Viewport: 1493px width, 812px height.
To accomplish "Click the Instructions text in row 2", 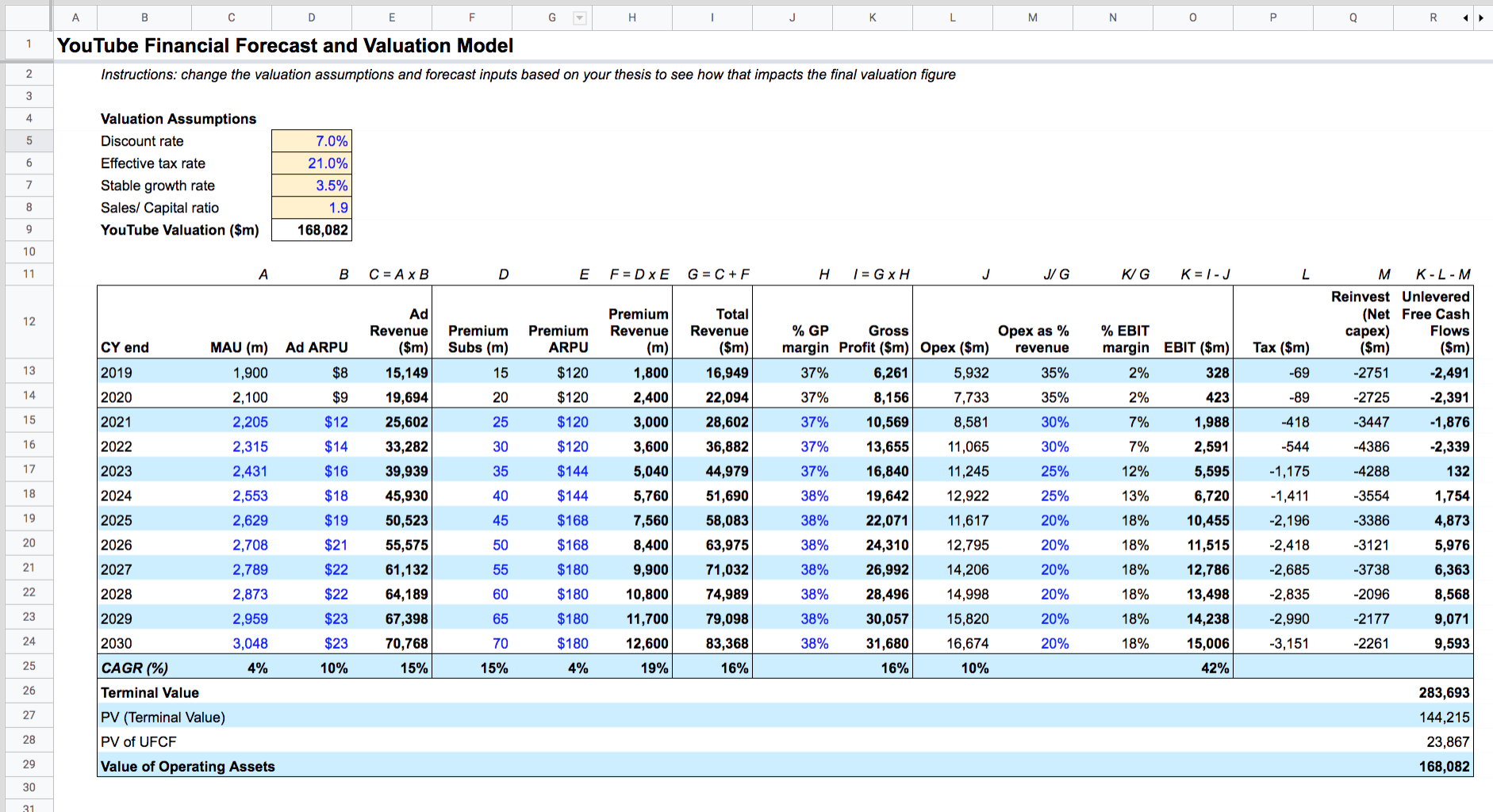I will (x=528, y=75).
